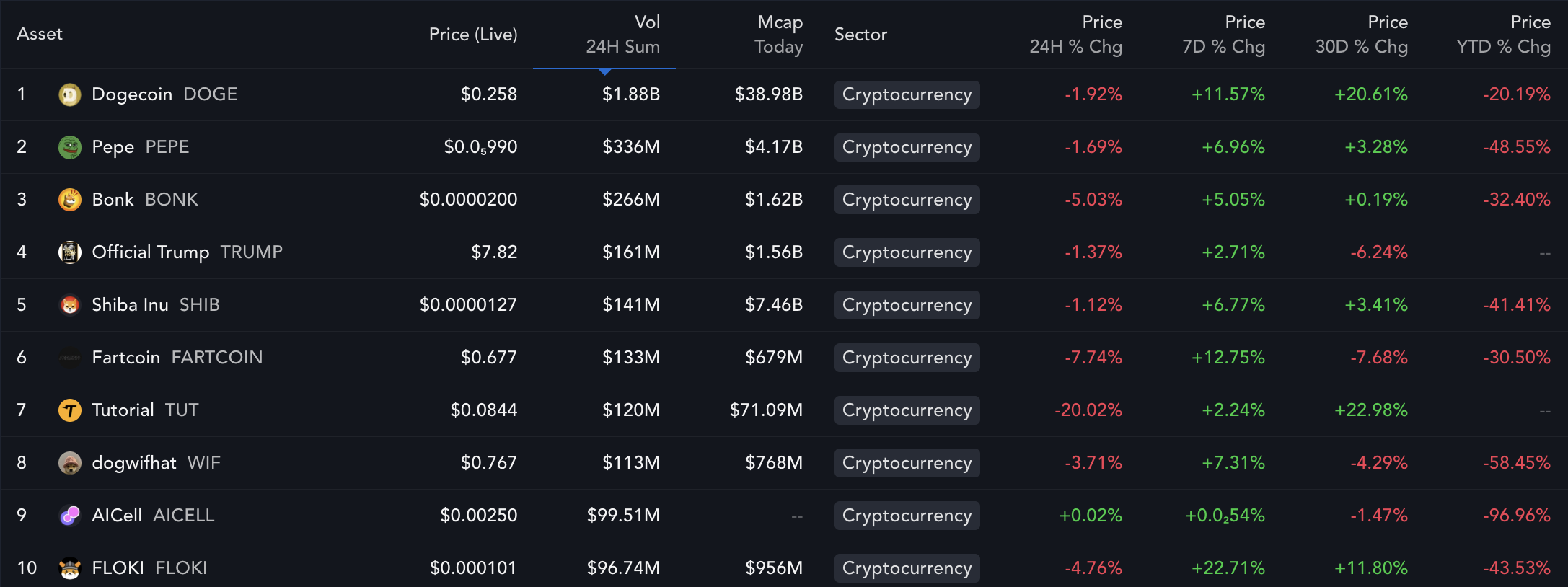1568x587 pixels.
Task: Click the Price 7D % Chg header
Action: [1223, 34]
